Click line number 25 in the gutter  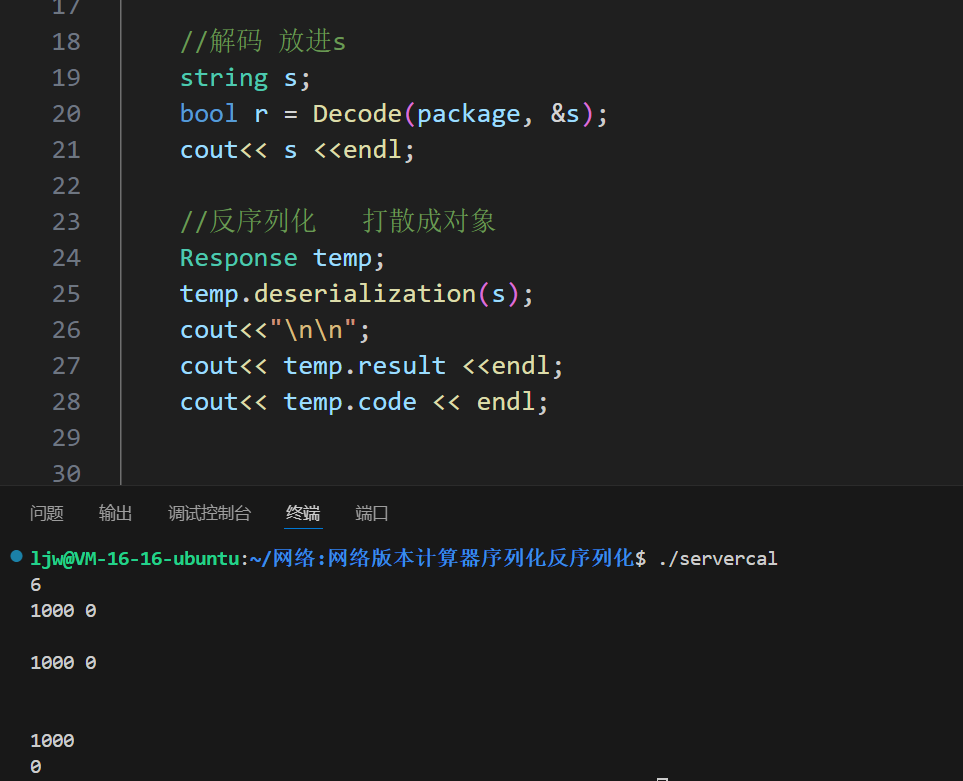coord(66,294)
